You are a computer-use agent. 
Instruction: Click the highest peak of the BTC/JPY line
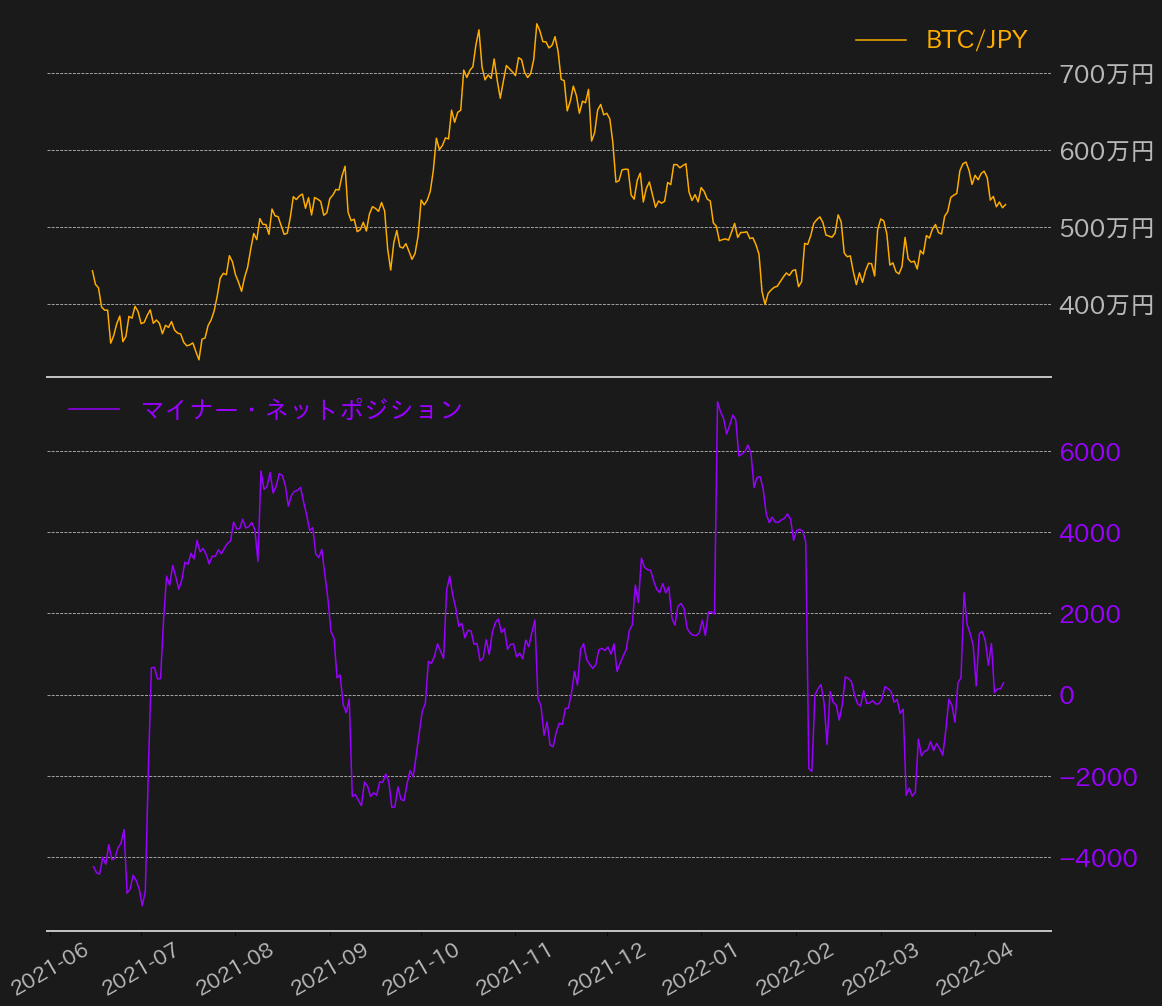537,24
